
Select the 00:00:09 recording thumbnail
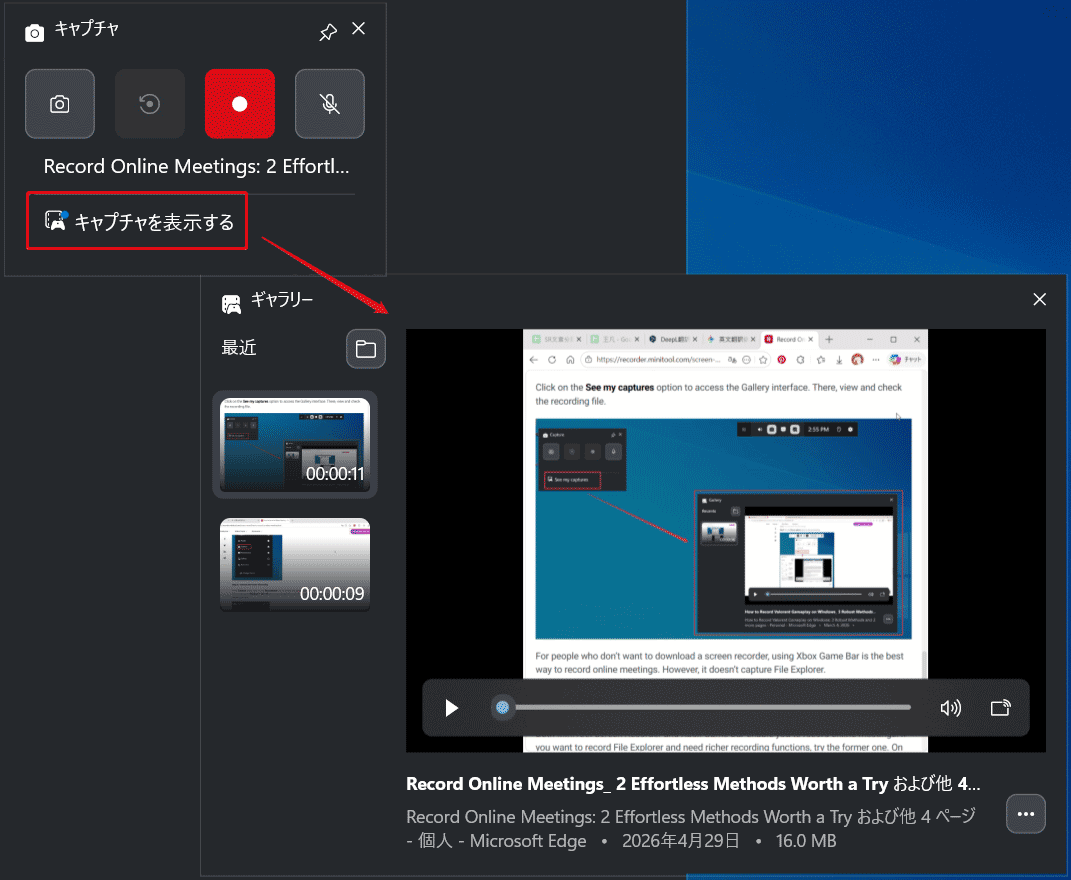(x=295, y=564)
